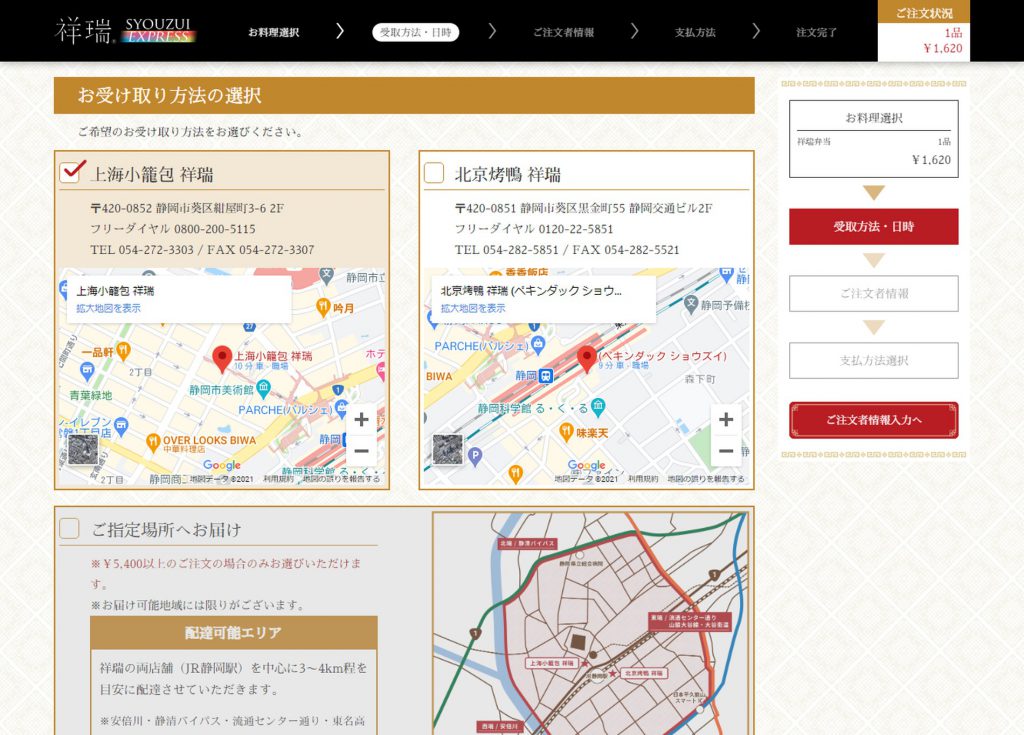Click the 配達可能エリア heading
The width and height of the screenshot is (1024, 735).
click(233, 632)
